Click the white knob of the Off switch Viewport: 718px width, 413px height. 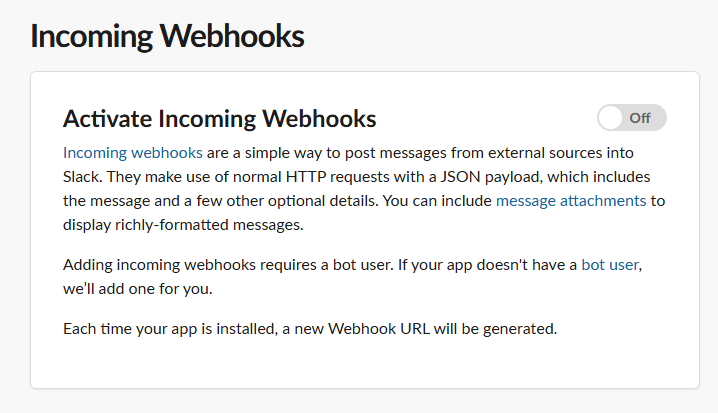610,118
